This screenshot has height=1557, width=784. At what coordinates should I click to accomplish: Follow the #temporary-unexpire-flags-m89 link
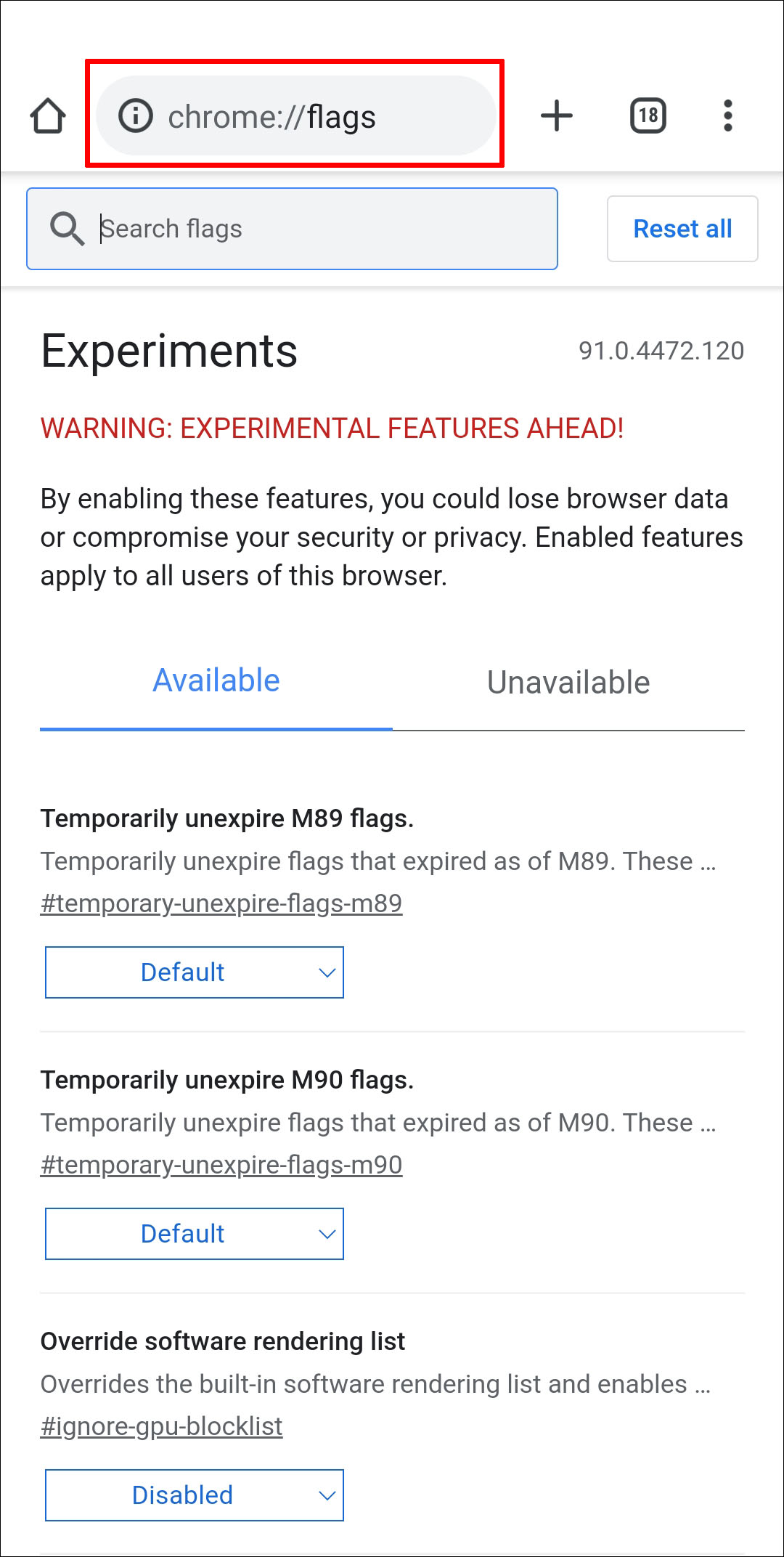click(221, 903)
